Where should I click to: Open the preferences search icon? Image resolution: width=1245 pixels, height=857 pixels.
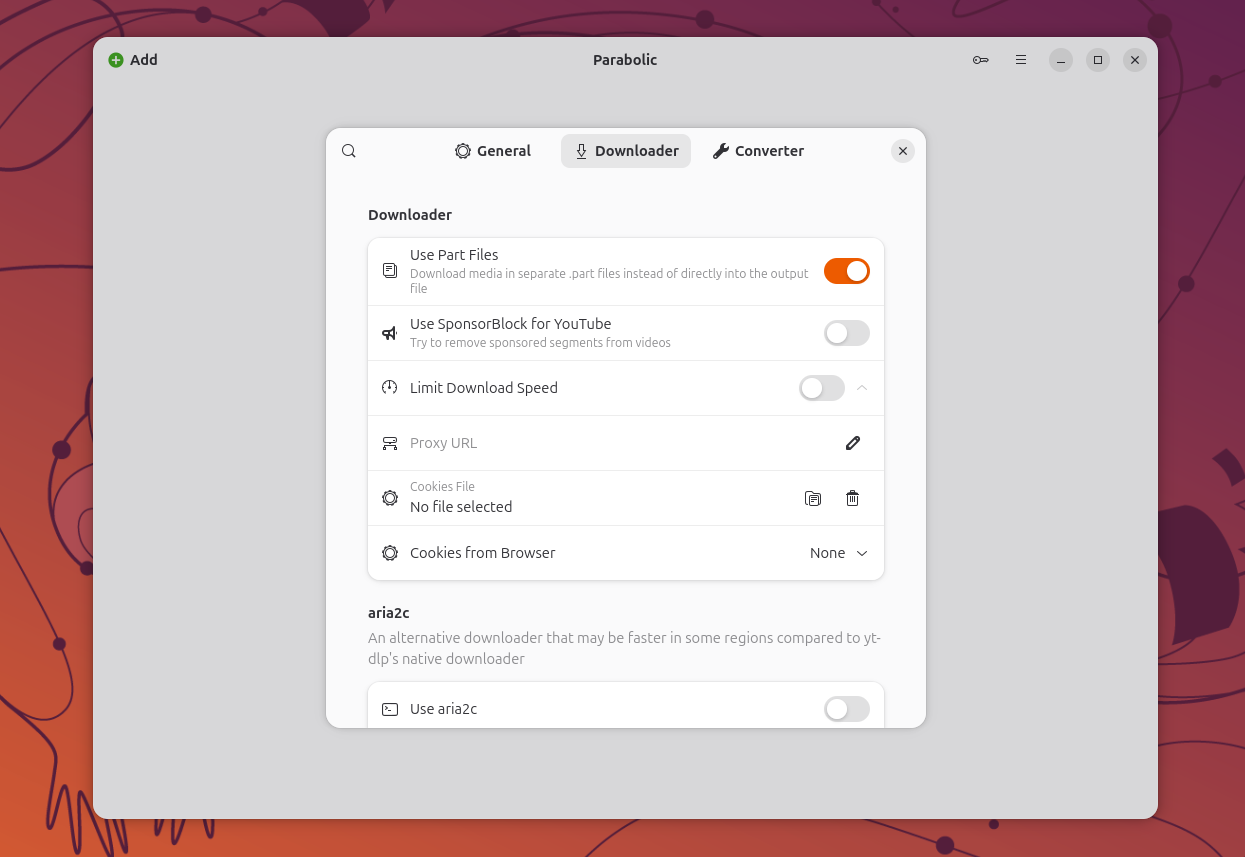[349, 151]
